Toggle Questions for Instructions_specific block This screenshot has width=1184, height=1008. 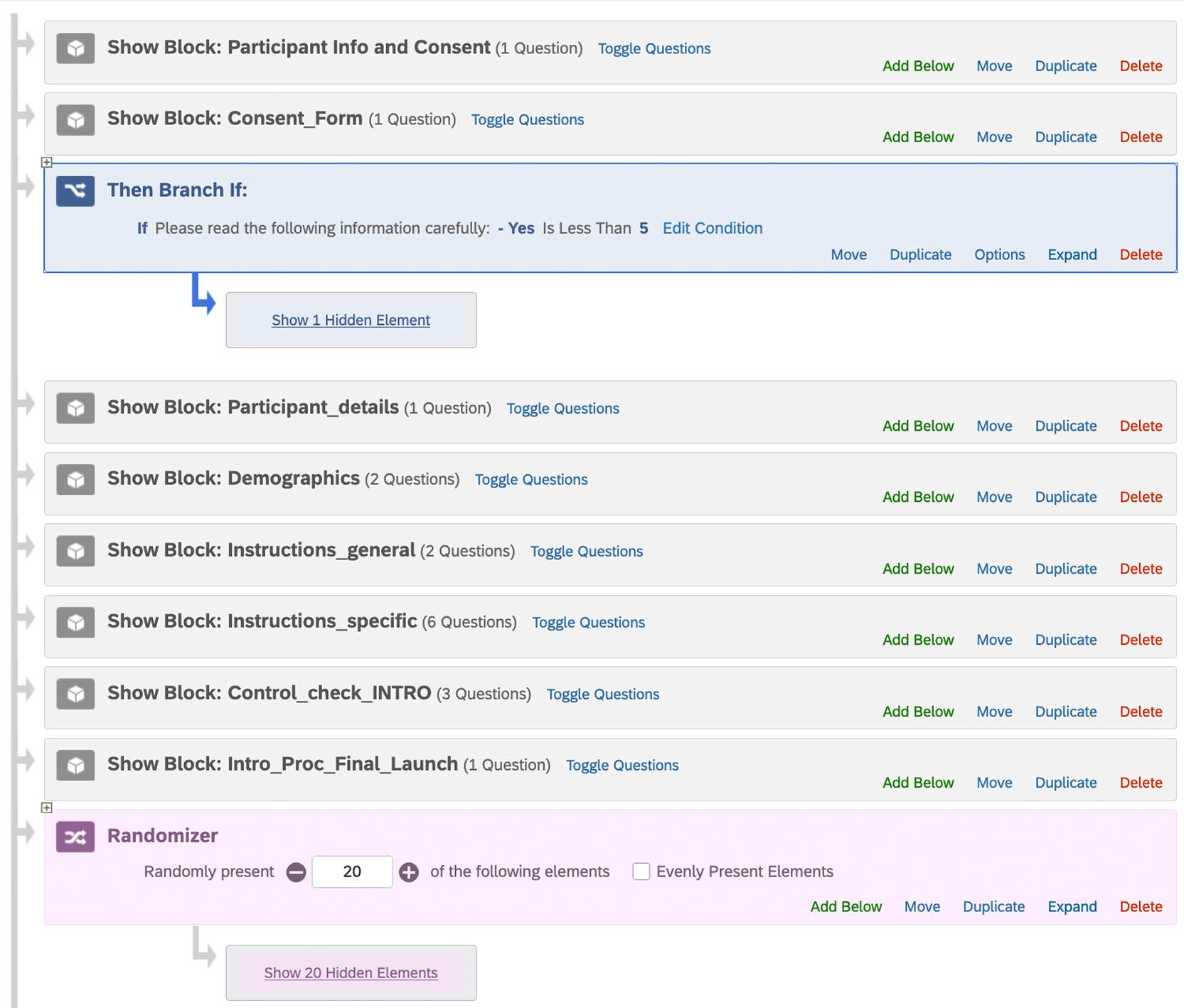click(589, 622)
